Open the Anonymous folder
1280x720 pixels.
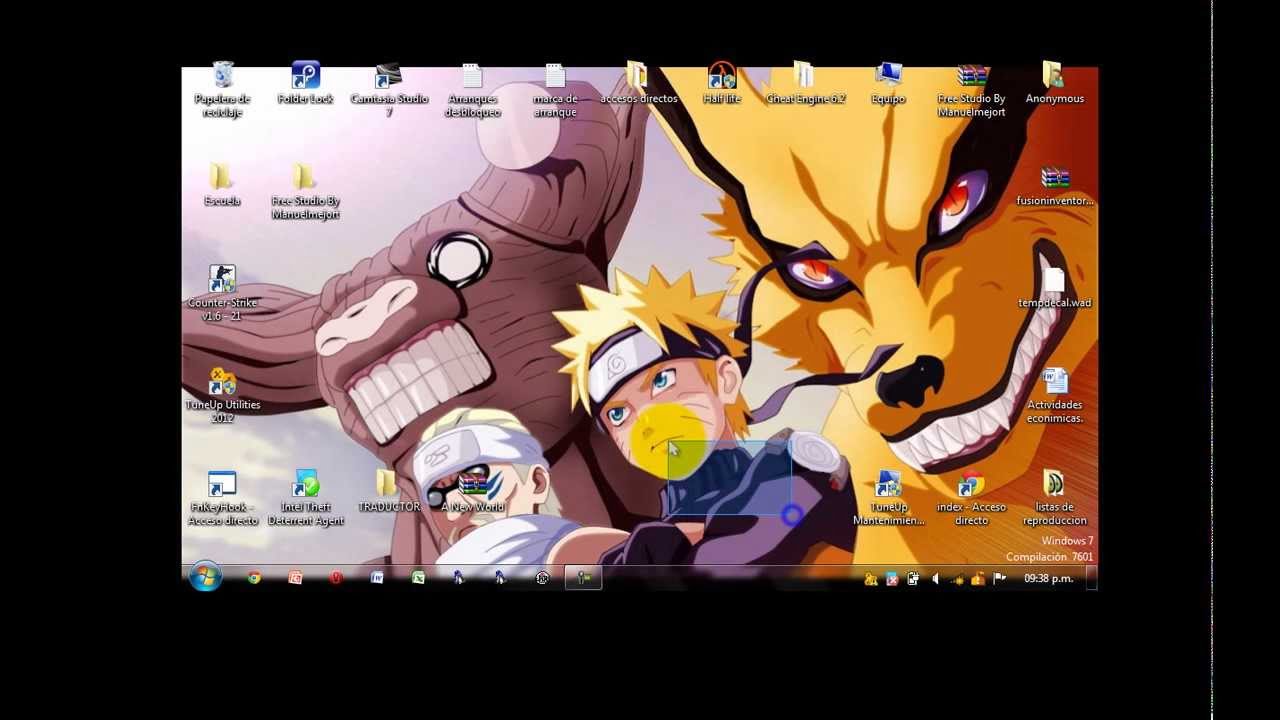point(1054,83)
